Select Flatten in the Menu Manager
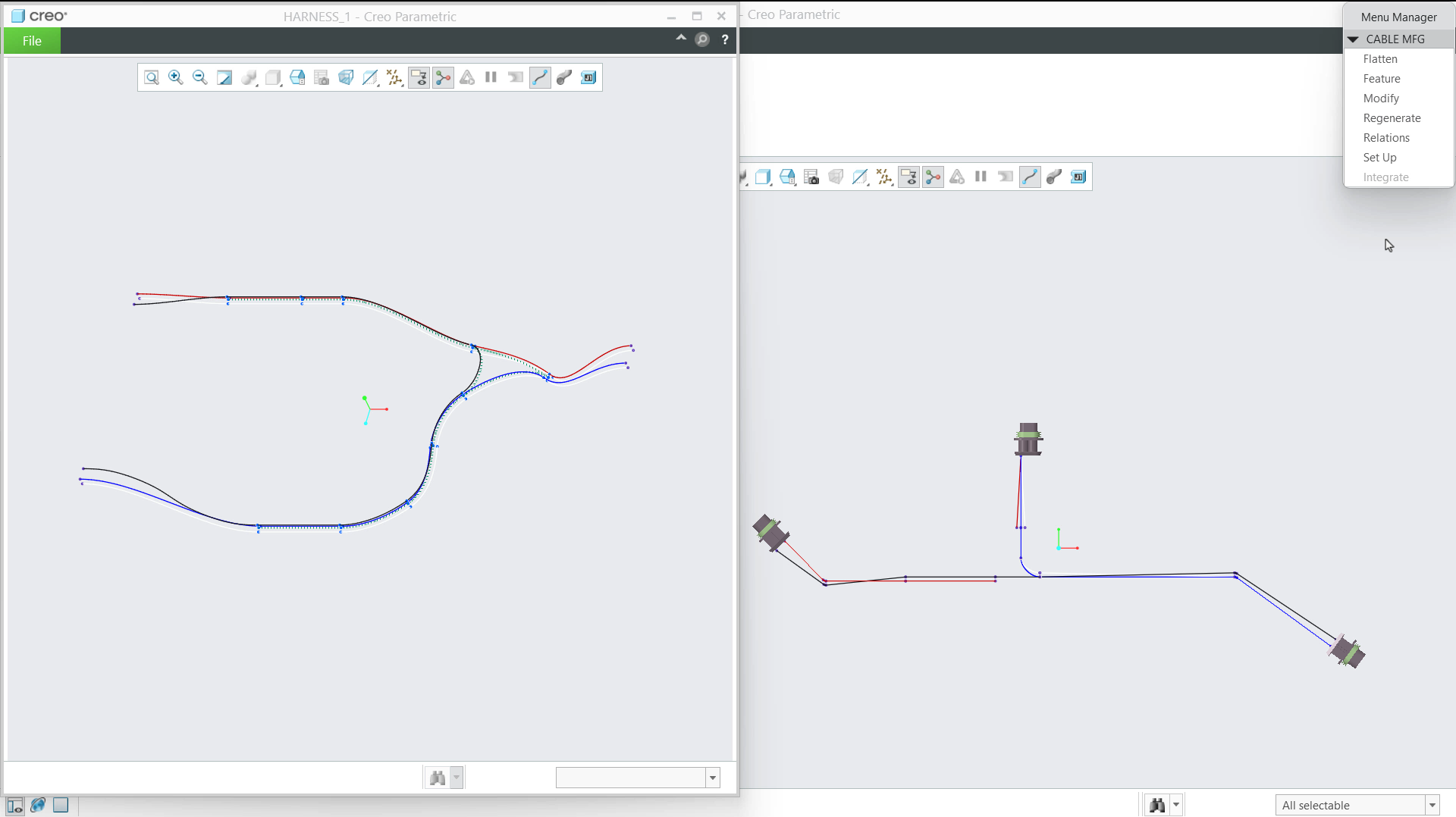The image size is (1456, 817). coord(1380,59)
